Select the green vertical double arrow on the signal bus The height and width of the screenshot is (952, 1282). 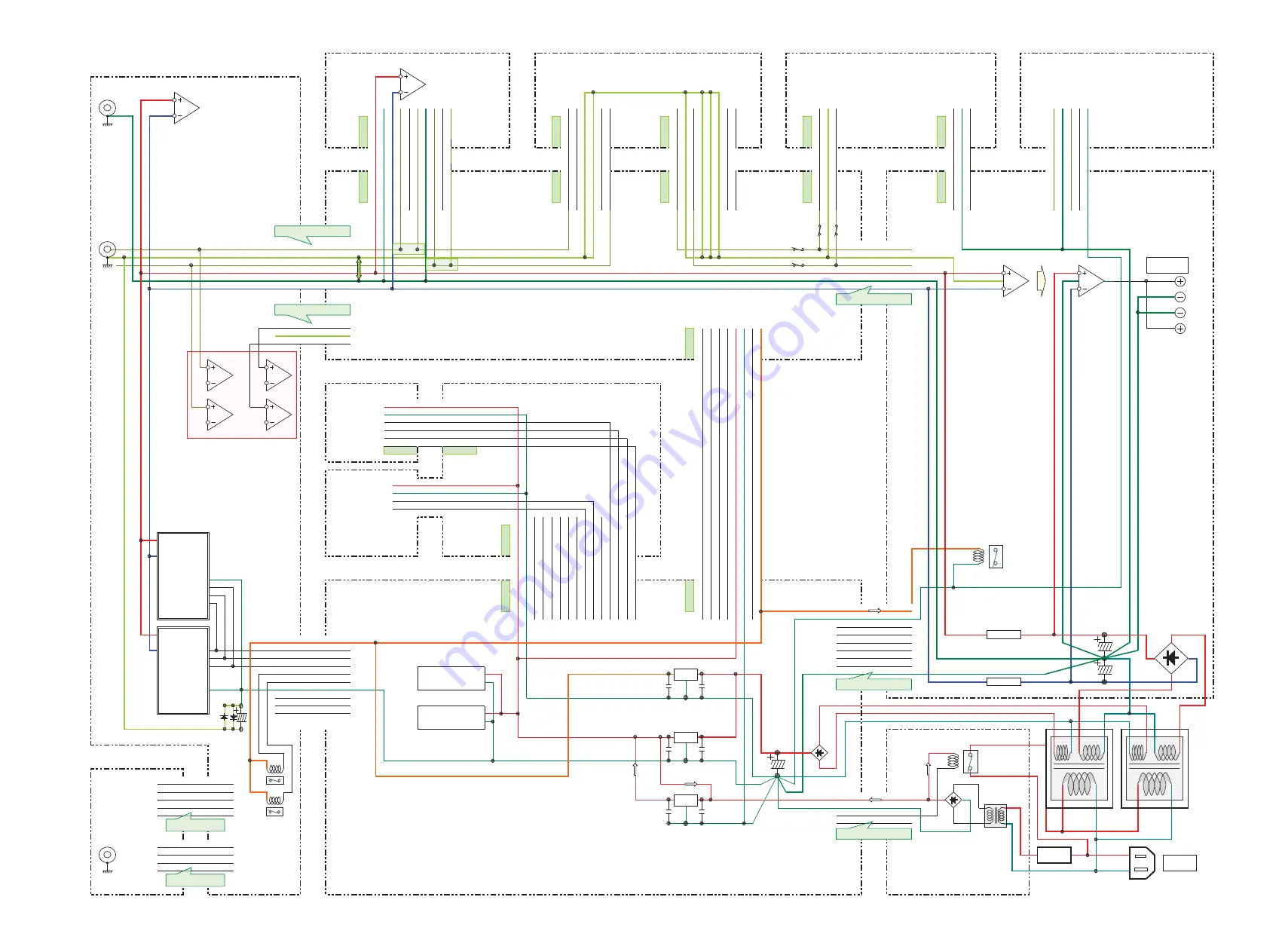(x=359, y=269)
